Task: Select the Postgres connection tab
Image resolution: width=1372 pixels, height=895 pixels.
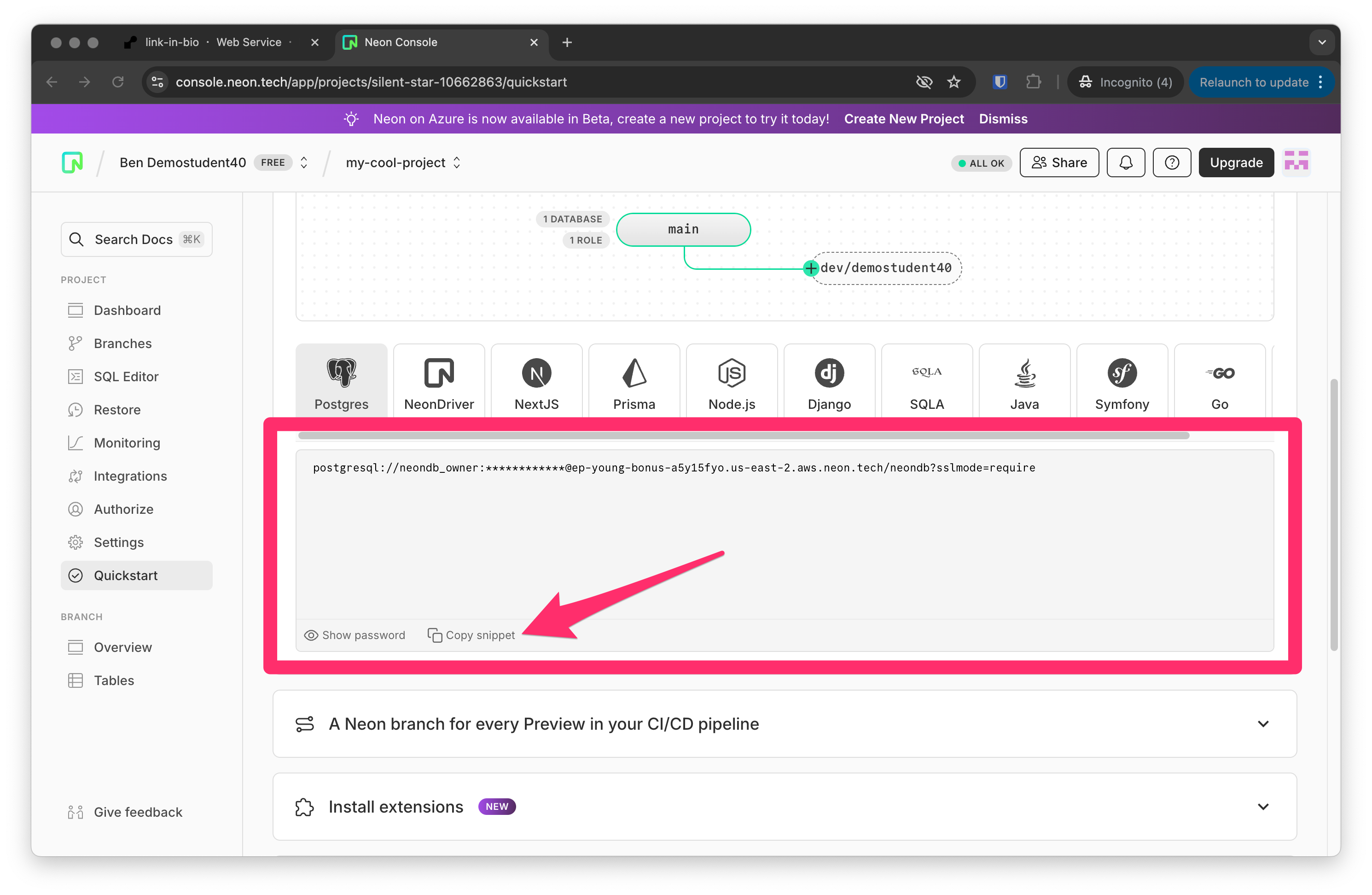Action: [x=341, y=381]
